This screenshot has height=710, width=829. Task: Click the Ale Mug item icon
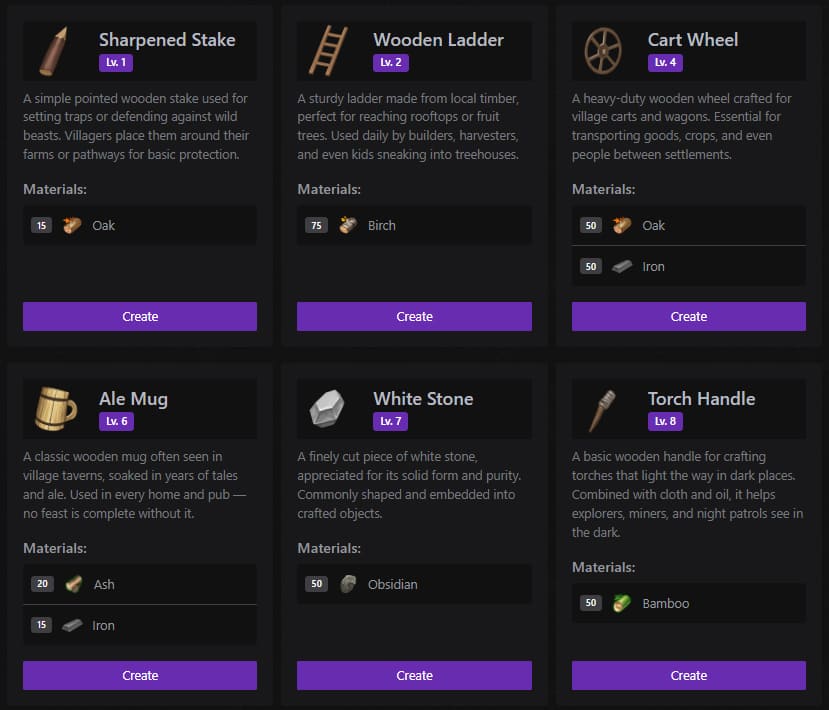(56, 409)
